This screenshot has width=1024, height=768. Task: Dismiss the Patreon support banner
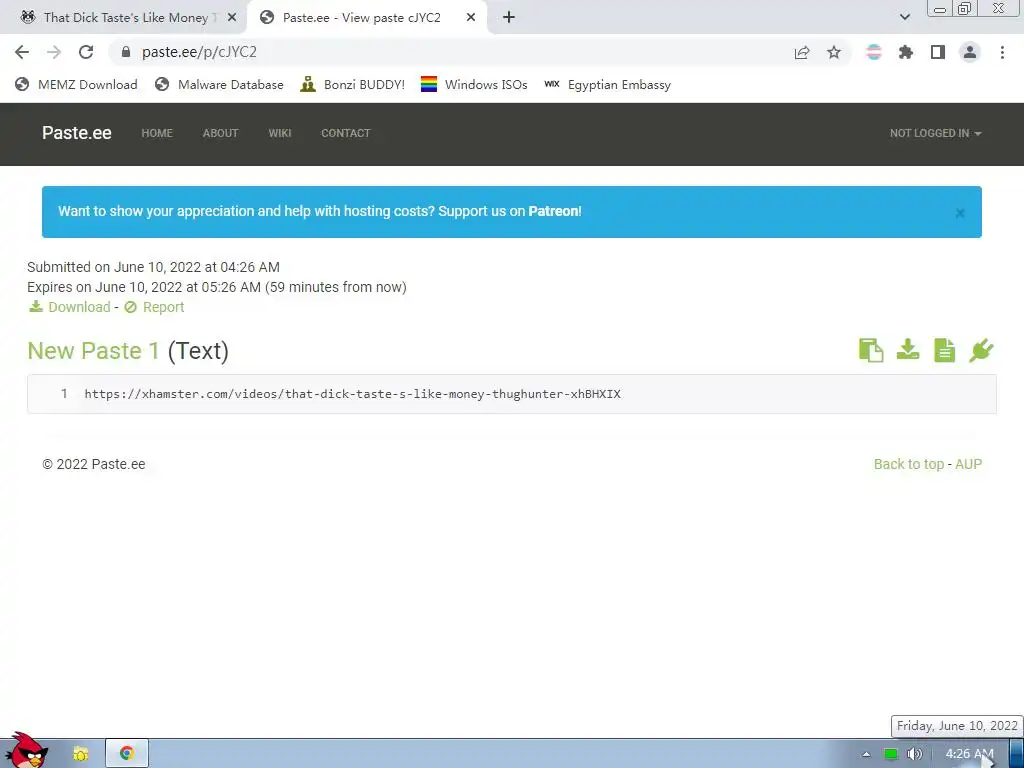pyautogui.click(x=960, y=213)
